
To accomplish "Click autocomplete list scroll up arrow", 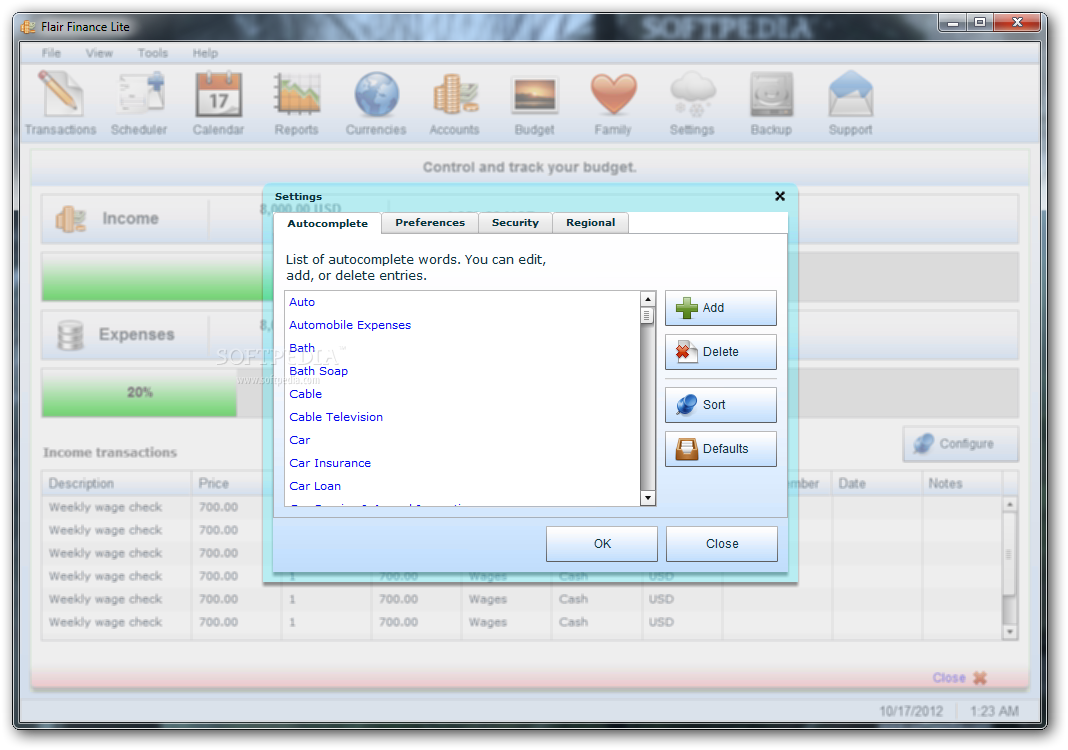I will [x=648, y=299].
